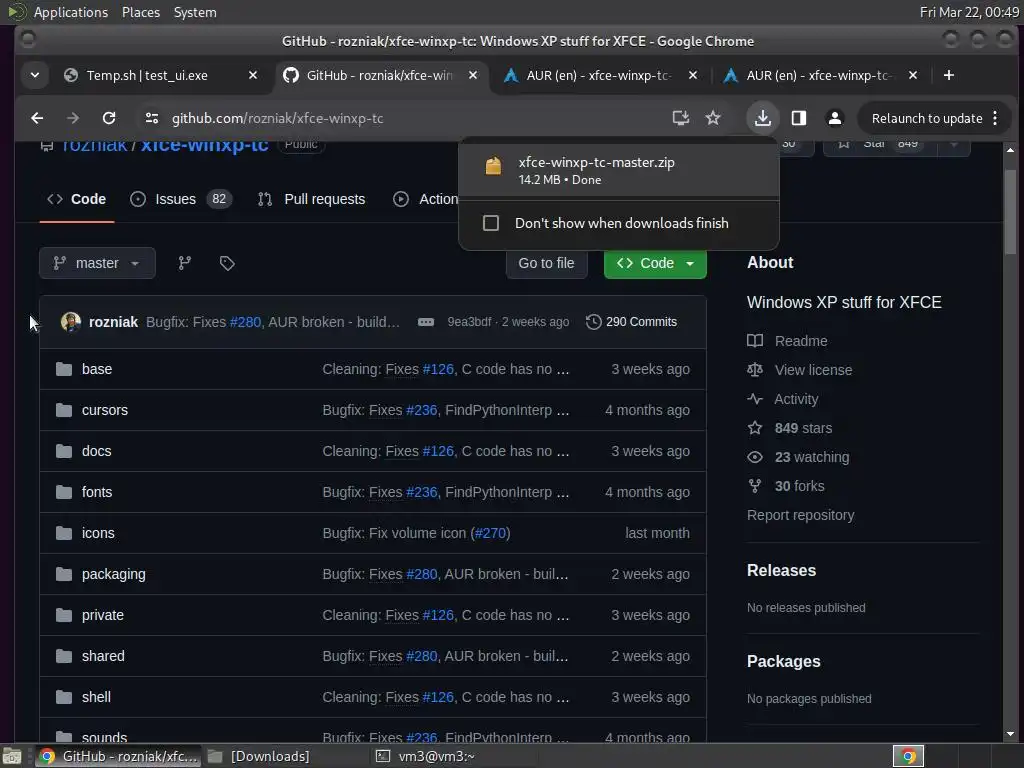The width and height of the screenshot is (1024, 768).
Task: Open the shell folder
Action: point(96,697)
